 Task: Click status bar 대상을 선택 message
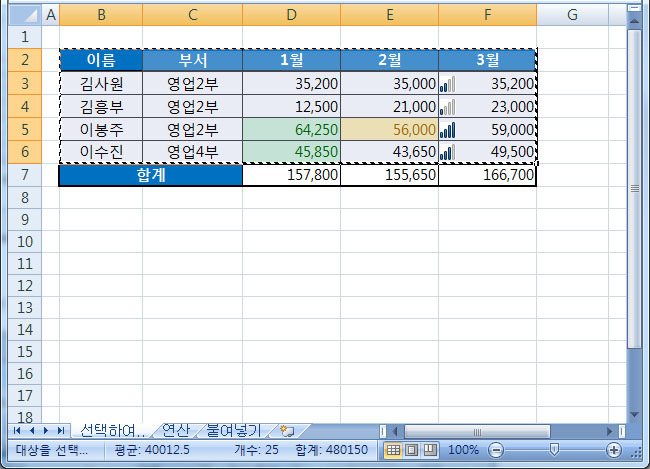pyautogui.click(x=52, y=450)
